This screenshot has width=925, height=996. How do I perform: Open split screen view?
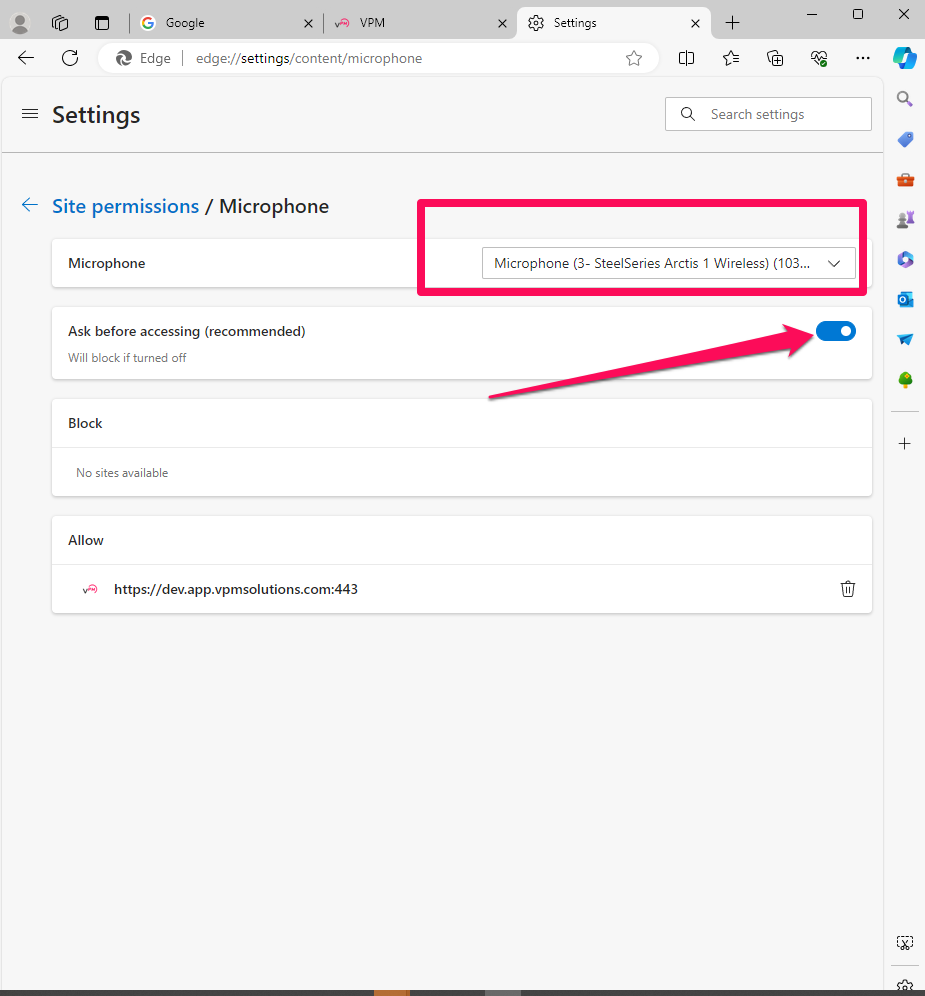coord(687,58)
